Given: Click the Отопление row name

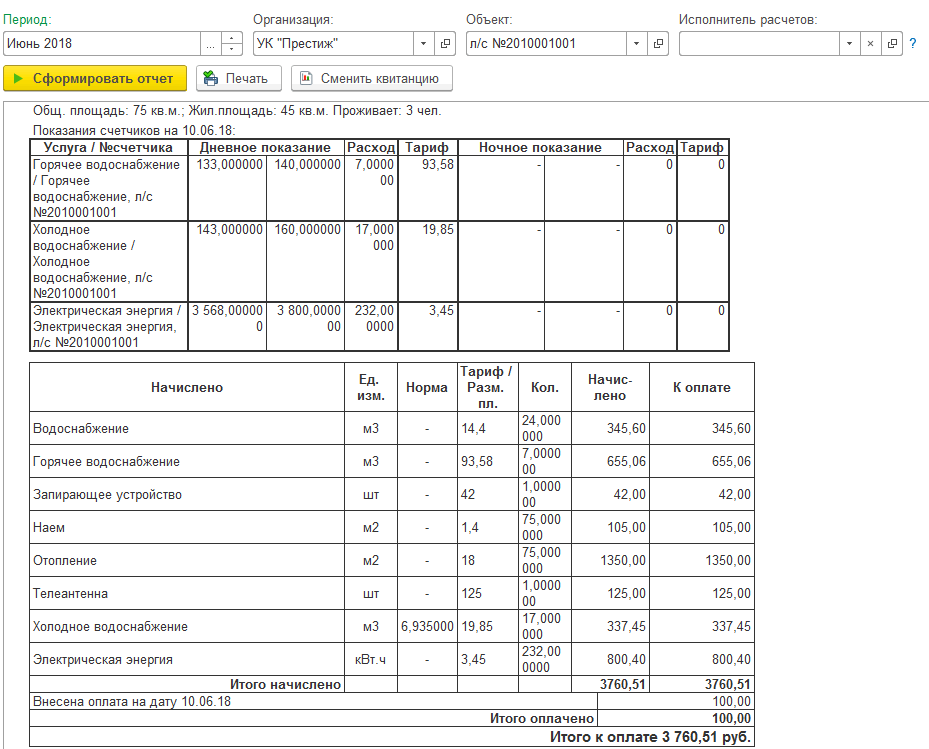Looking at the screenshot, I should click(x=65, y=561).
